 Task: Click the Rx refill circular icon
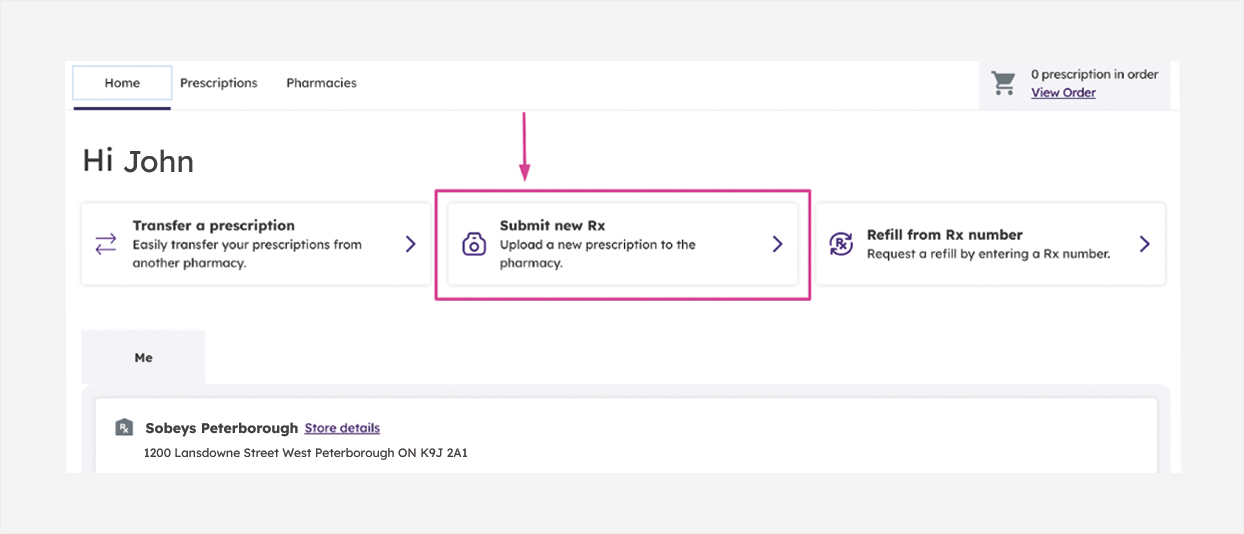tap(841, 244)
